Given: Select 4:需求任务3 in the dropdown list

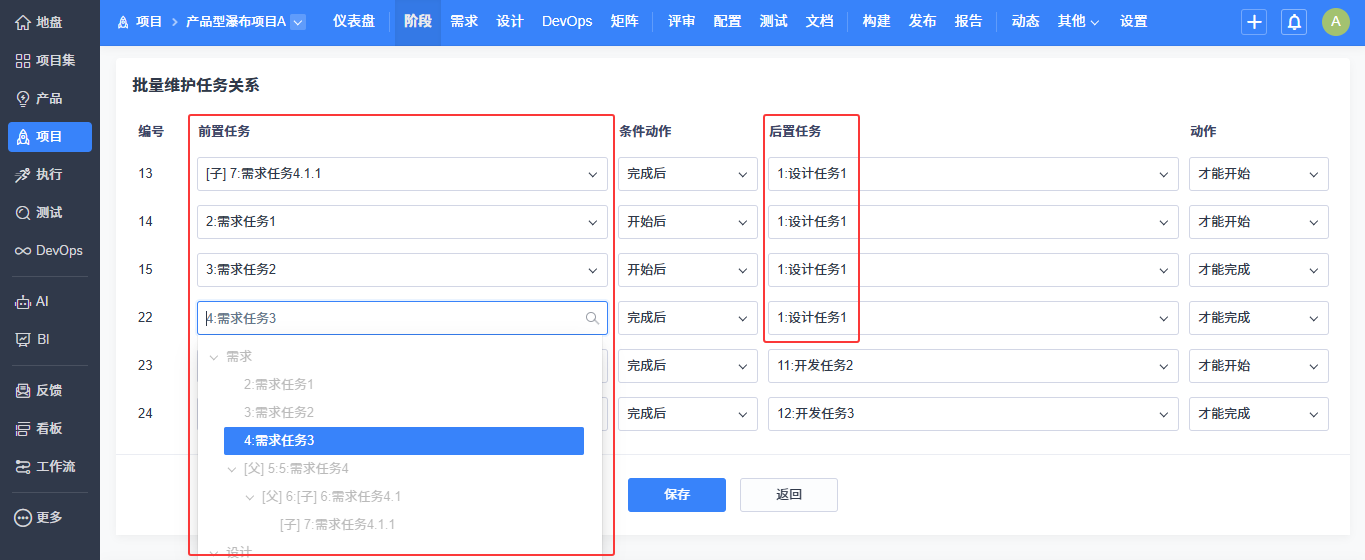Looking at the screenshot, I should coord(404,441).
